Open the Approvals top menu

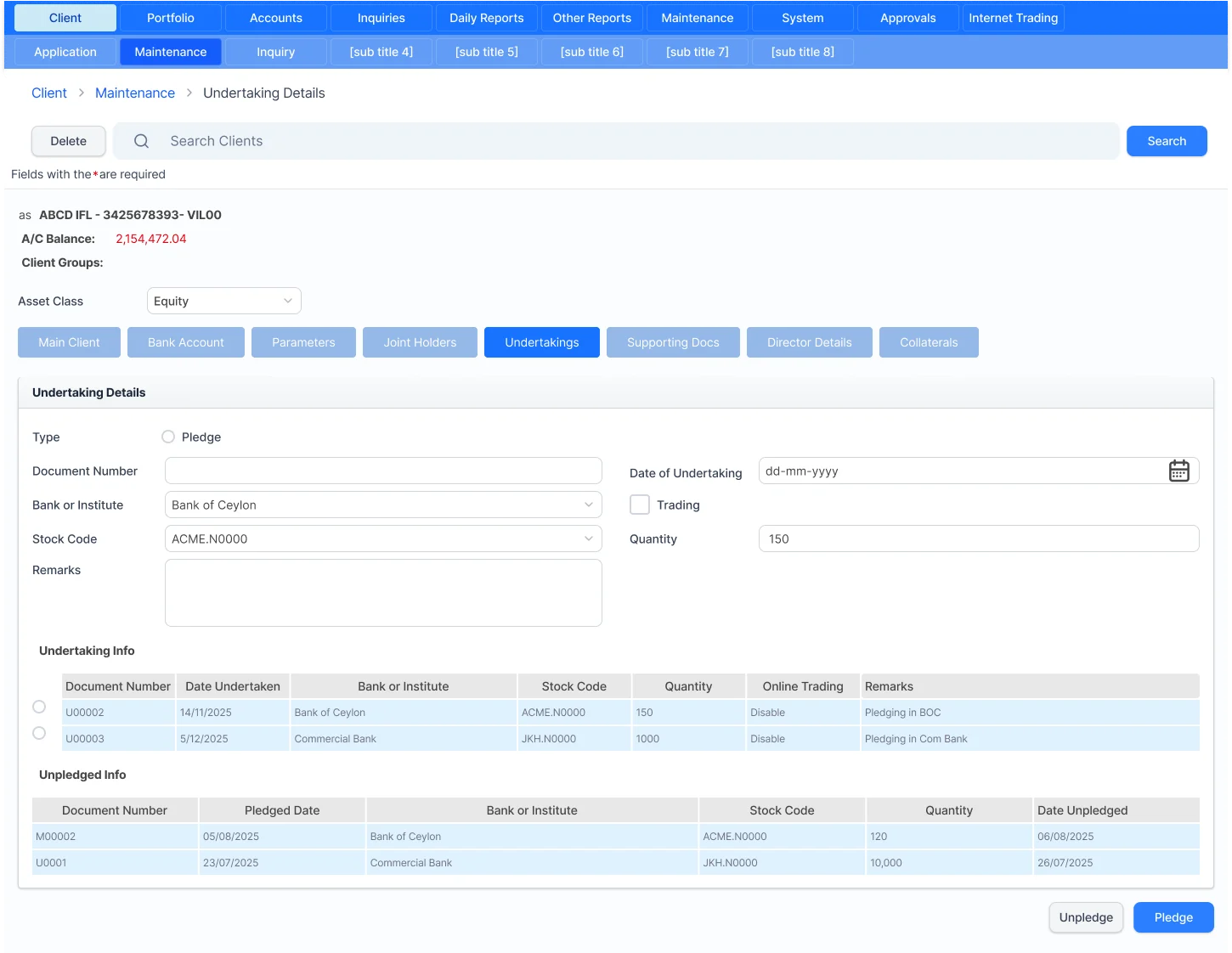(908, 18)
